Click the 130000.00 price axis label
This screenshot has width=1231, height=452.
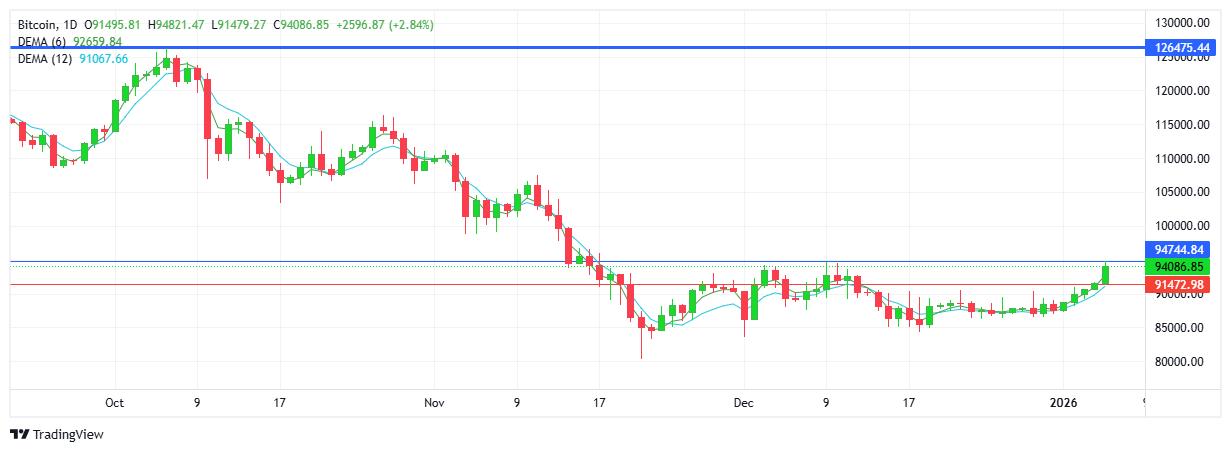(1181, 22)
